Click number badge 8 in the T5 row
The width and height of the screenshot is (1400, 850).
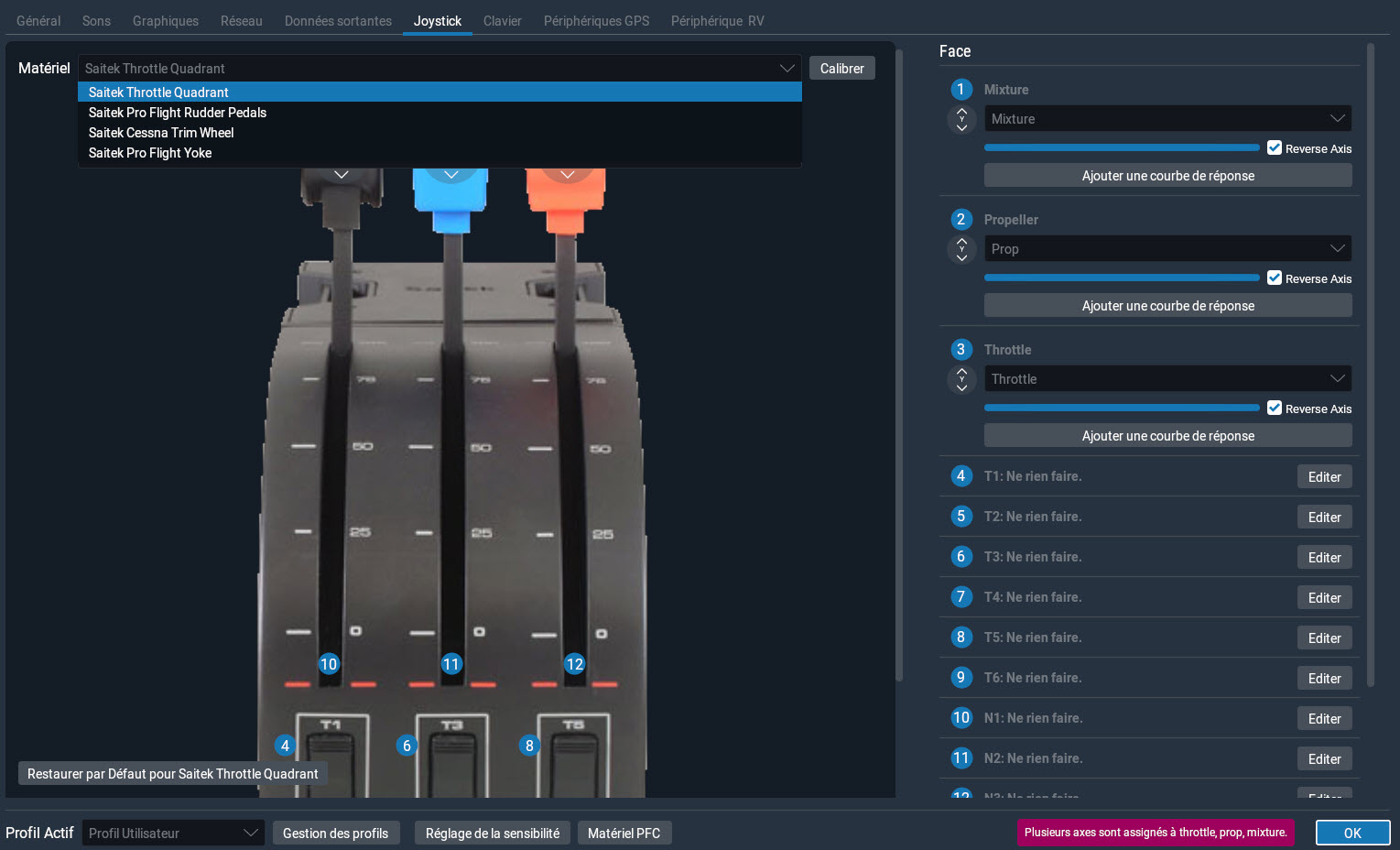(x=960, y=637)
